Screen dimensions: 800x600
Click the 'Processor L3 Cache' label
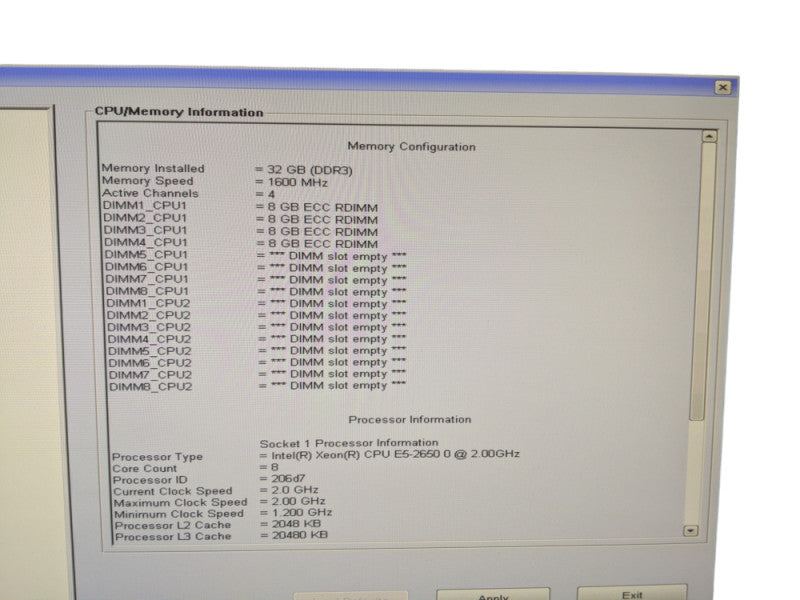pos(173,537)
